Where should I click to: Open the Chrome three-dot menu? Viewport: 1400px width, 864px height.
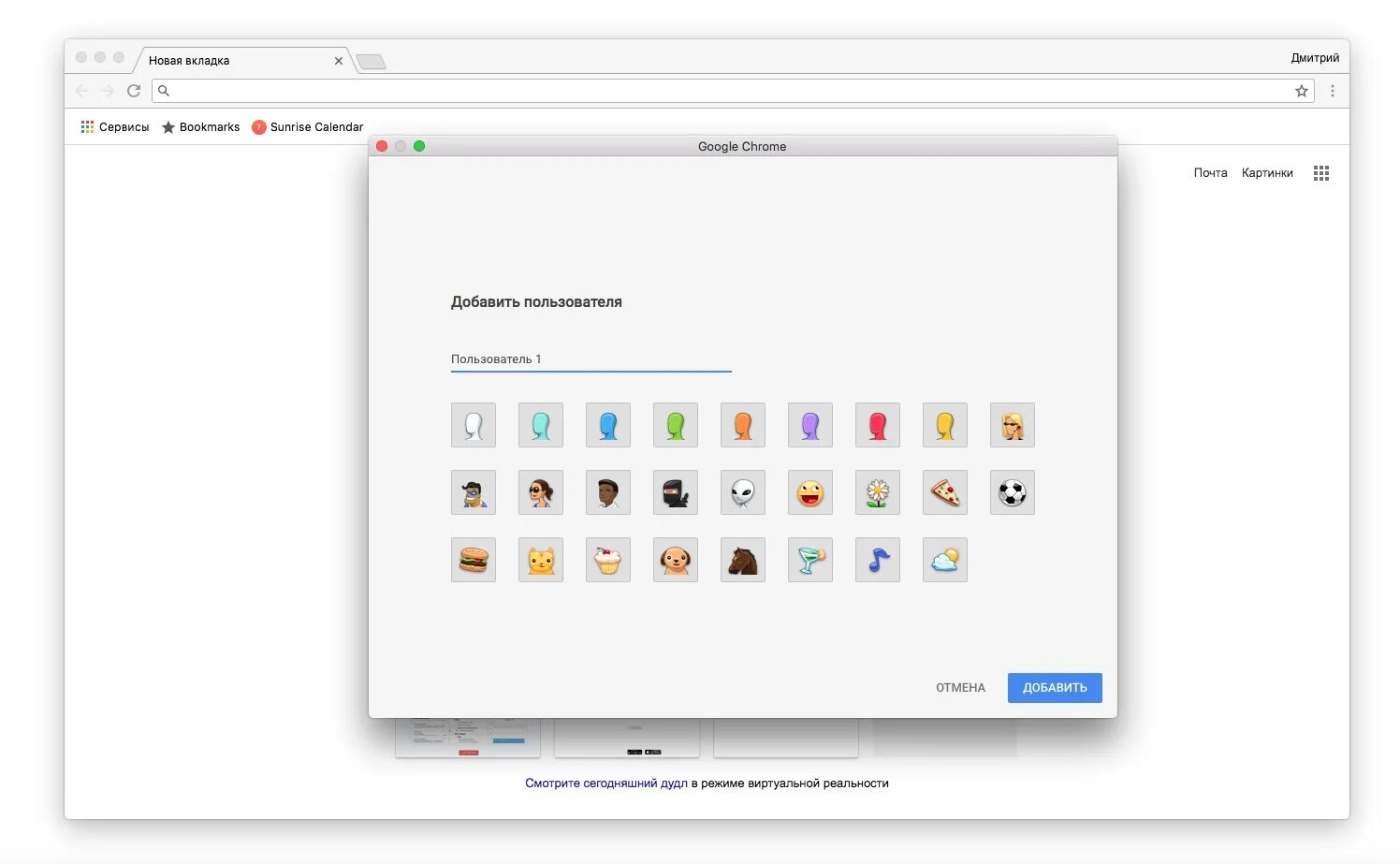1333,91
